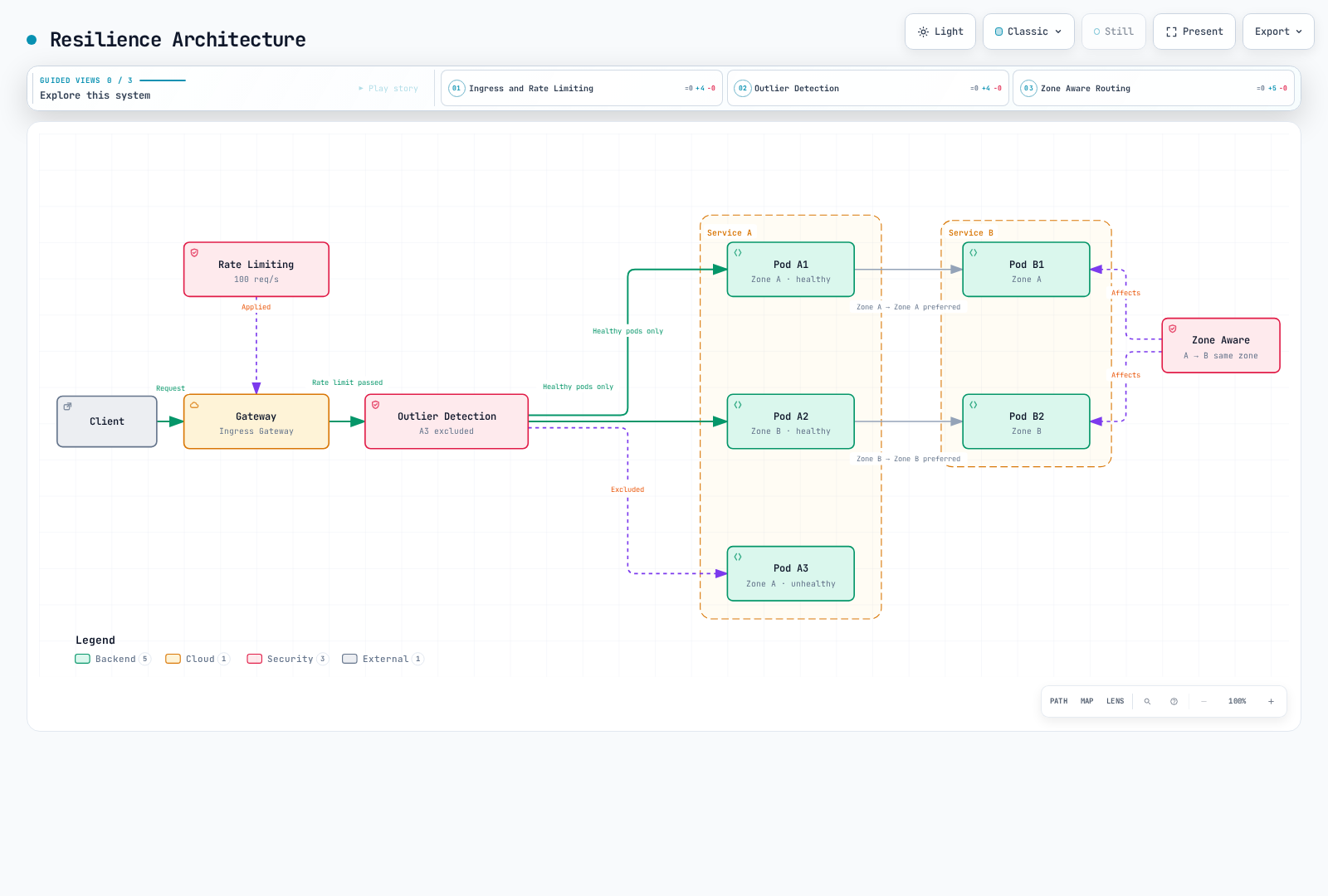1328x896 pixels.
Task: Zoom out with the minus icon
Action: click(1203, 701)
